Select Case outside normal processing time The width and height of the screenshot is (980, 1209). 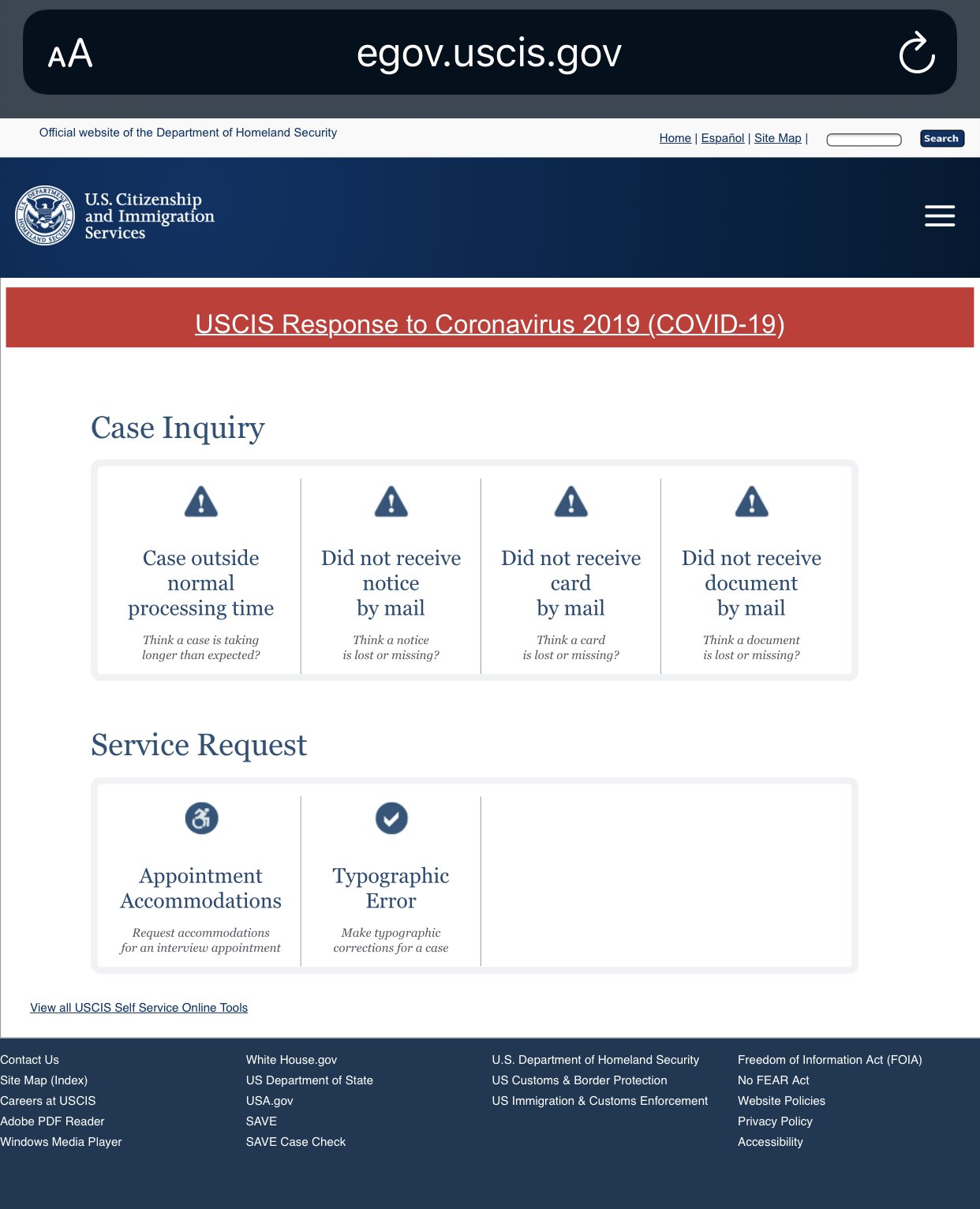click(201, 583)
